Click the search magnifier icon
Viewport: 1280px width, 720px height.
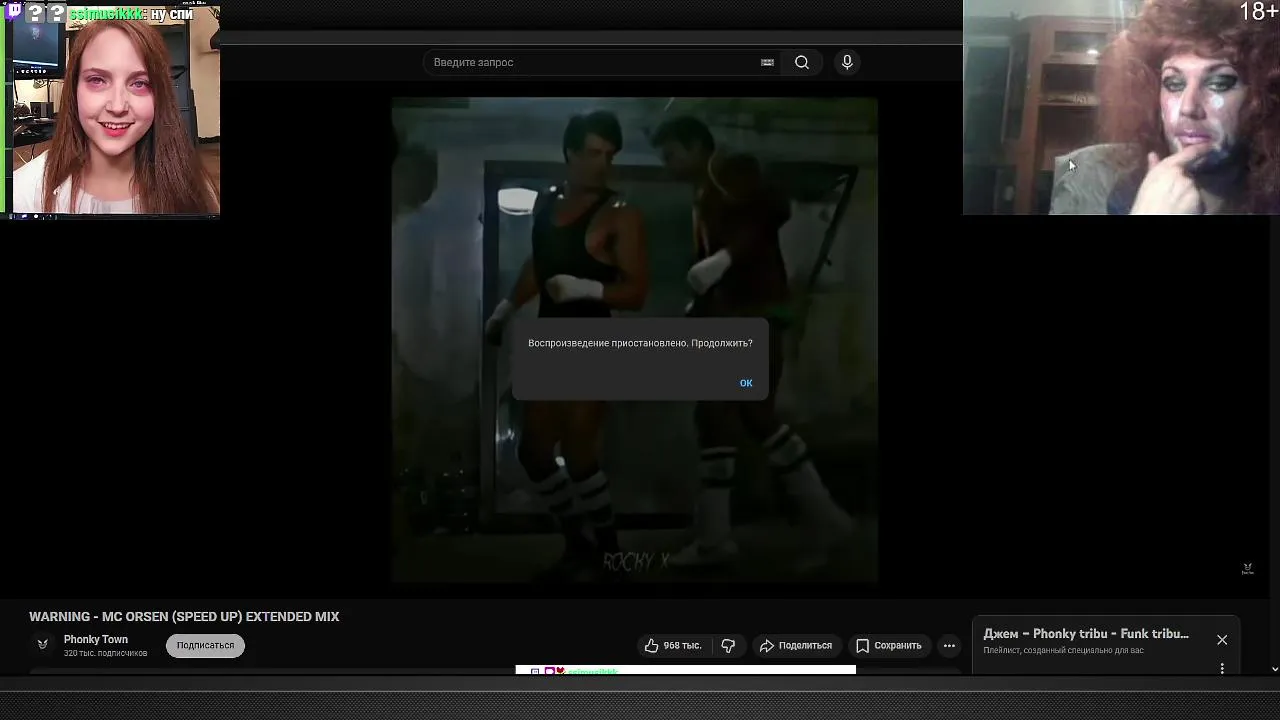tap(802, 62)
